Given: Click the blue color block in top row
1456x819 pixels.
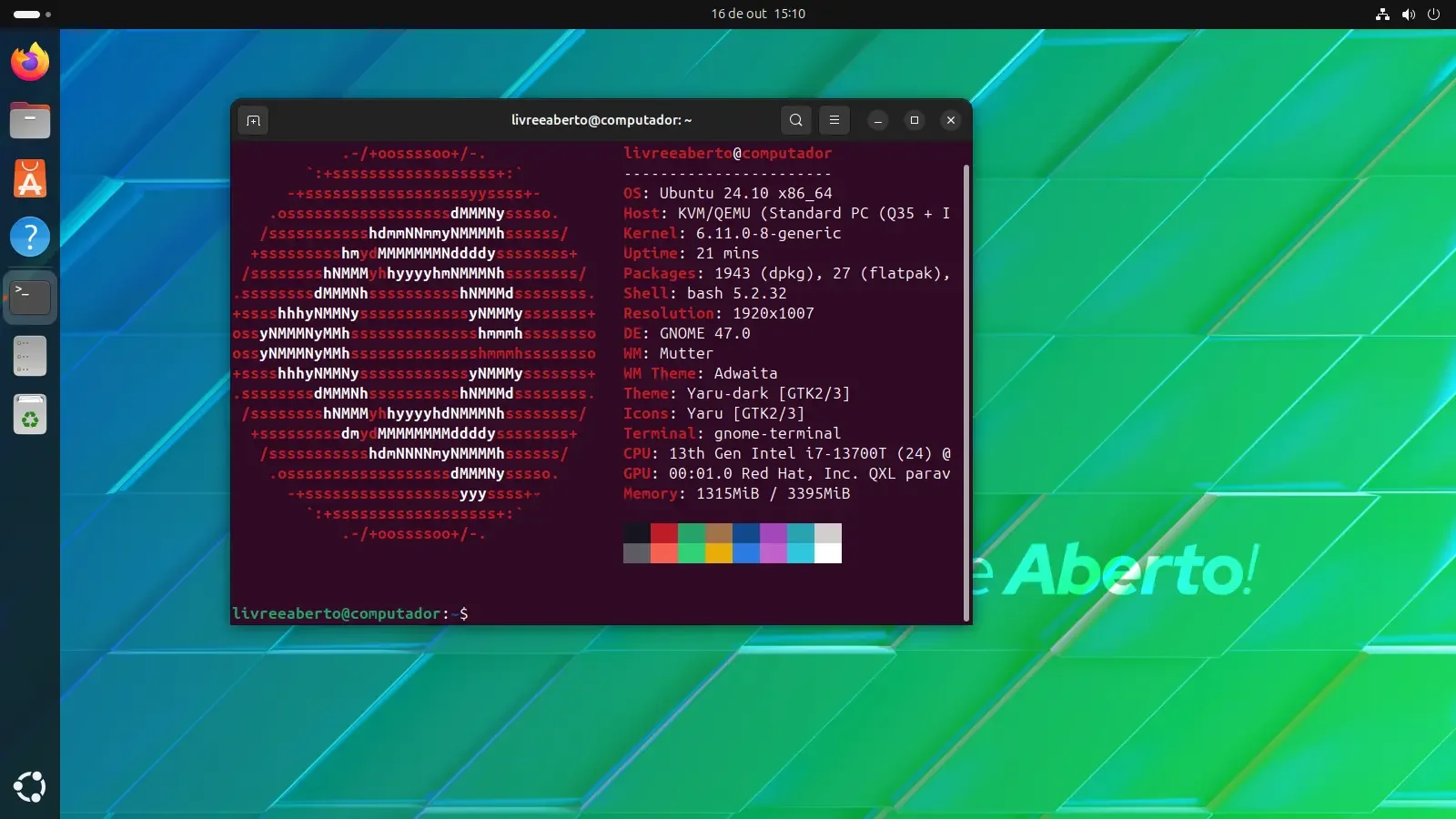Looking at the screenshot, I should coord(746,533).
